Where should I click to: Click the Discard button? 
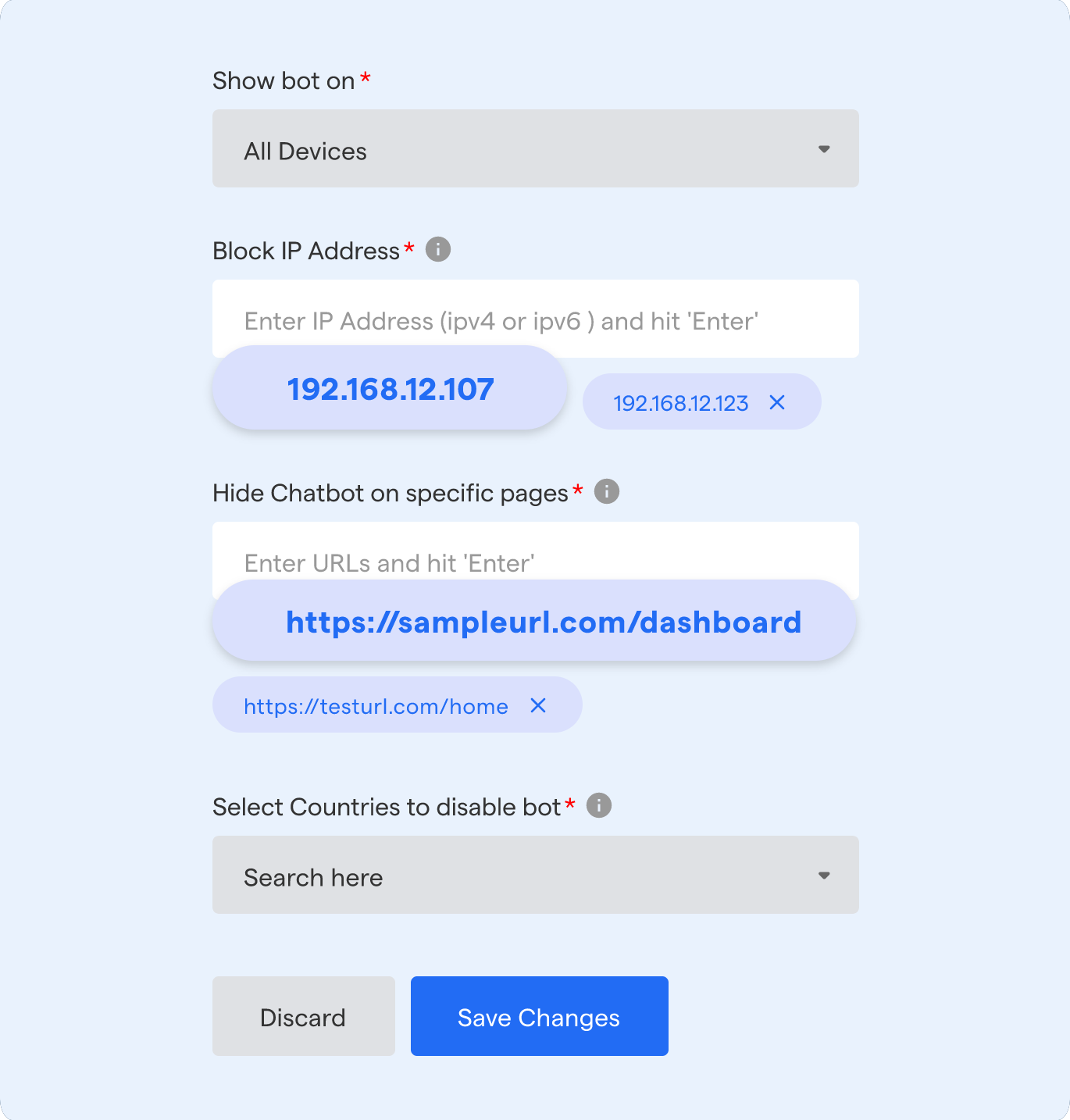303,1016
